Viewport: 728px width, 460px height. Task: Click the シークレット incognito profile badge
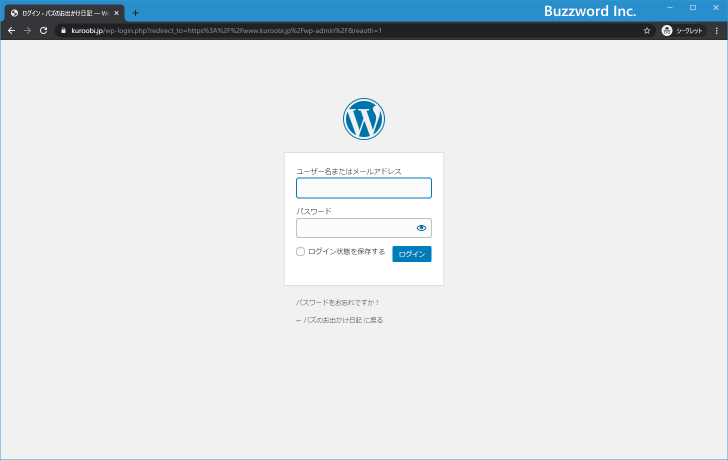[x=683, y=31]
